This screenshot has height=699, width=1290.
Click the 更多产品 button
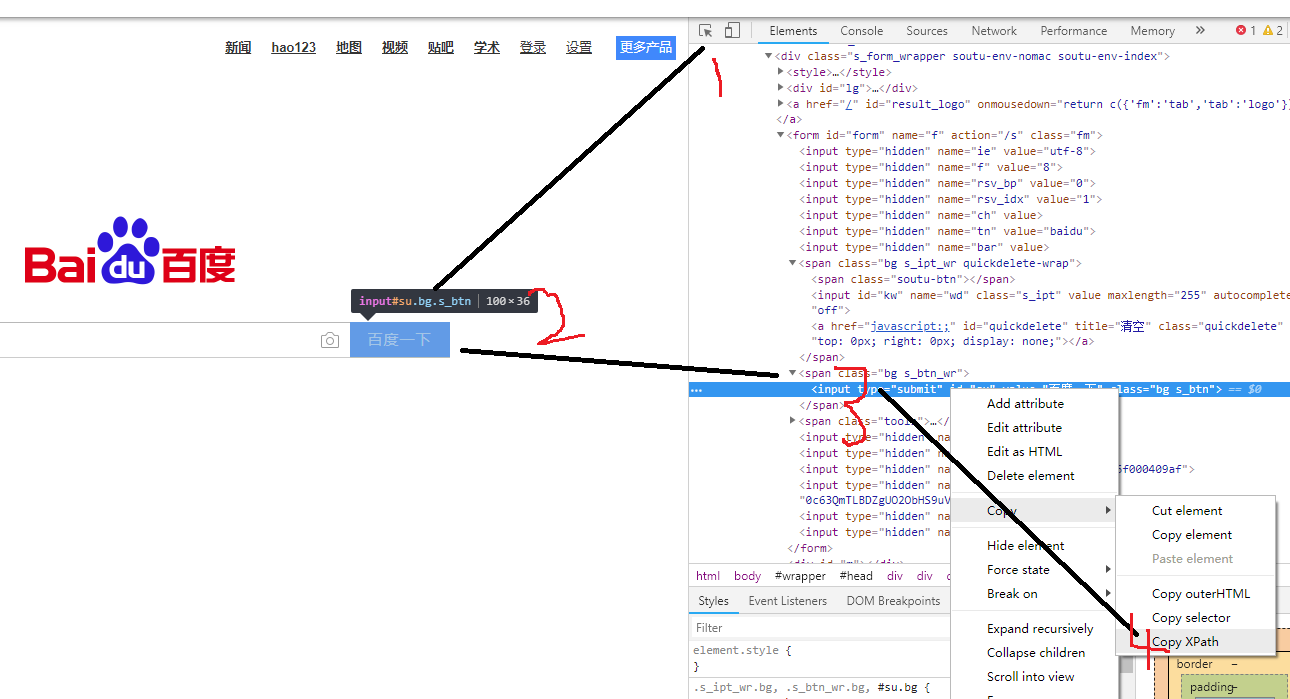[x=646, y=48]
